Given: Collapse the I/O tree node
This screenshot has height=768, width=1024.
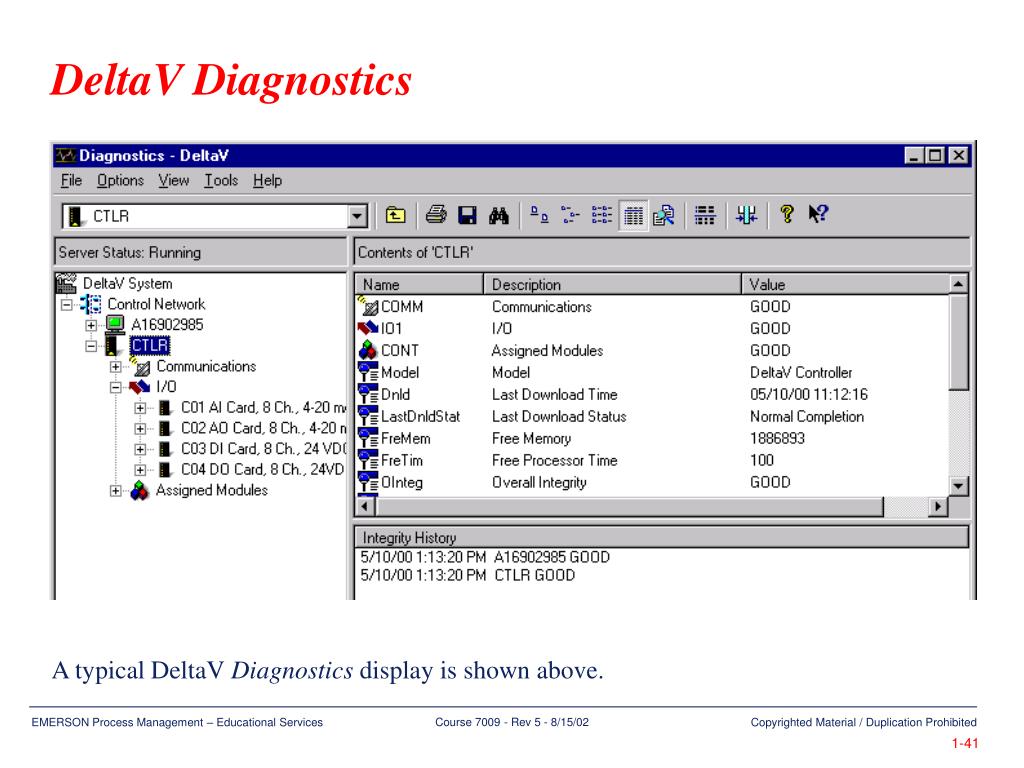Looking at the screenshot, I should 116,387.
